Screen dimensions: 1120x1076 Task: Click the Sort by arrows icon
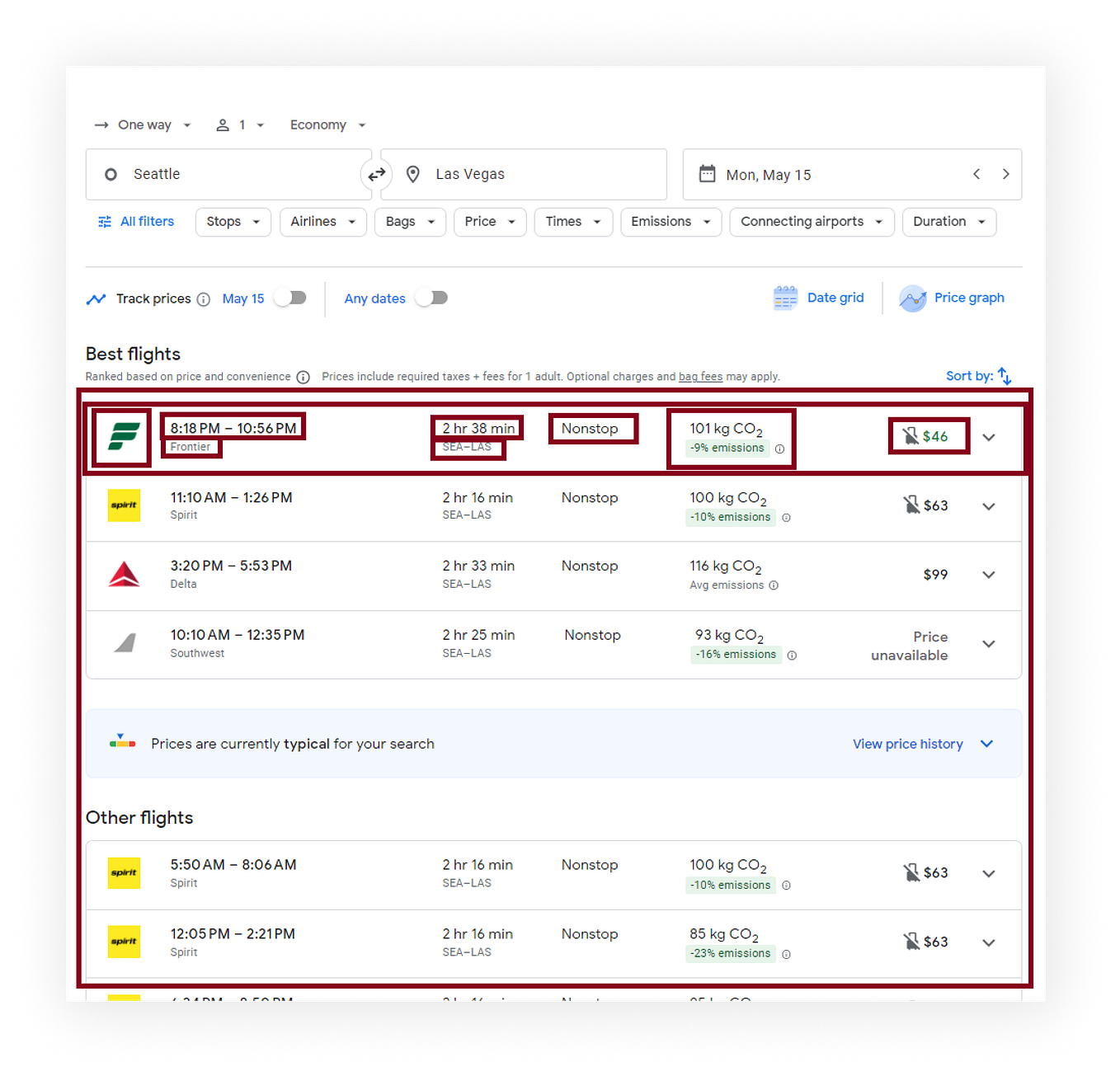tap(1005, 375)
